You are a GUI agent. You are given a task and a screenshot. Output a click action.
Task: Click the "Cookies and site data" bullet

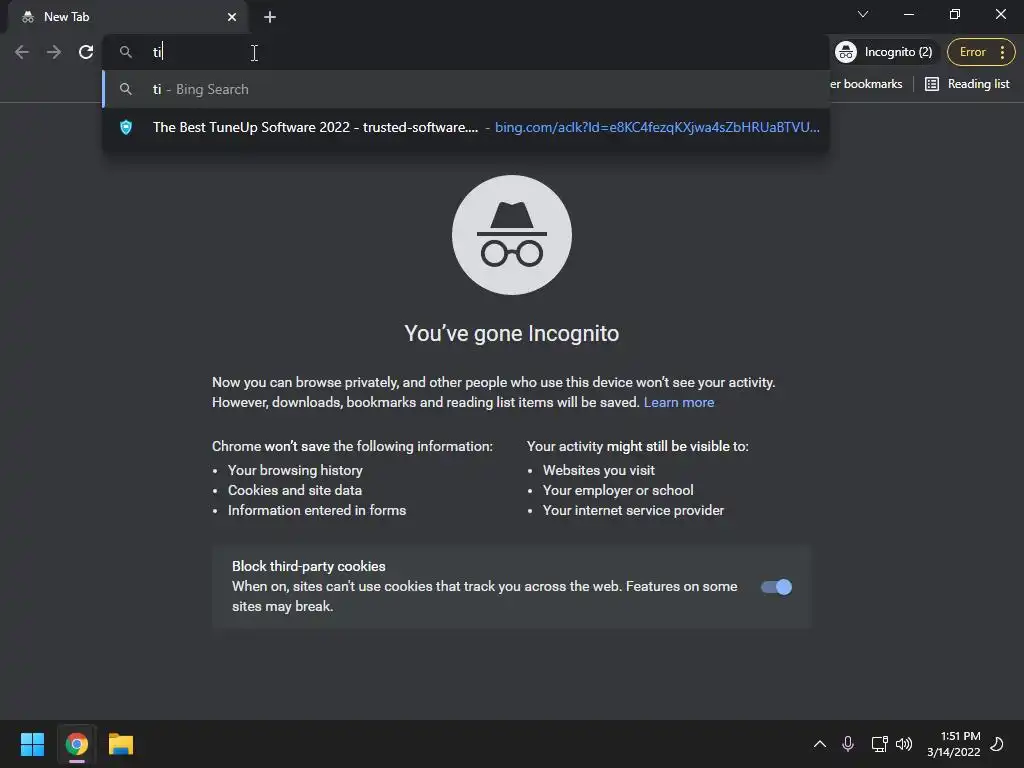click(x=295, y=490)
